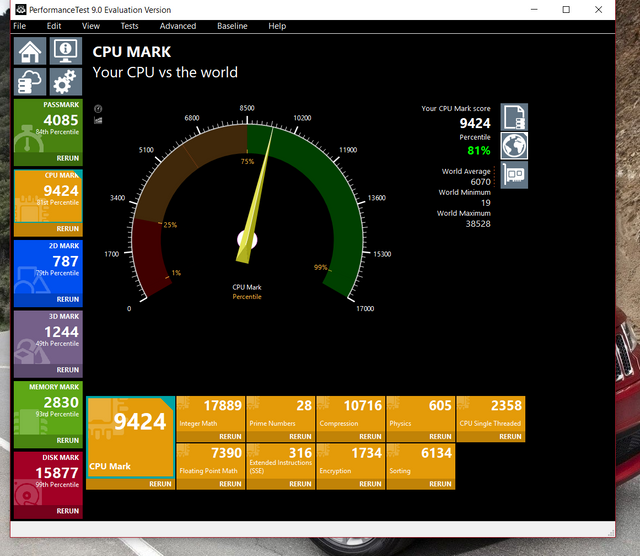Click the World Minimum 19 value
This screenshot has height=556, width=640.
[x=486, y=203]
